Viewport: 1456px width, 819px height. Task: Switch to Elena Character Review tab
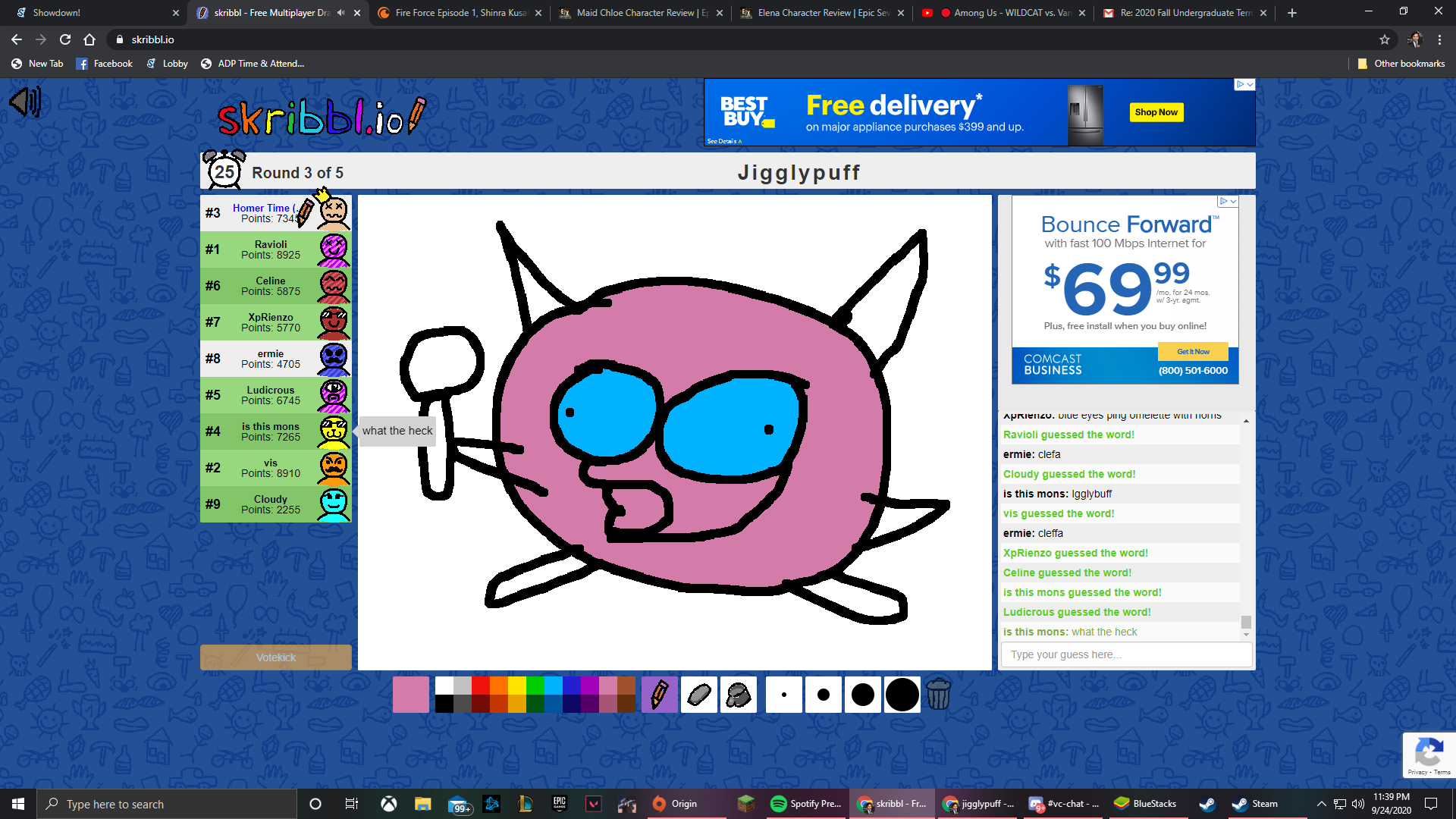[823, 13]
